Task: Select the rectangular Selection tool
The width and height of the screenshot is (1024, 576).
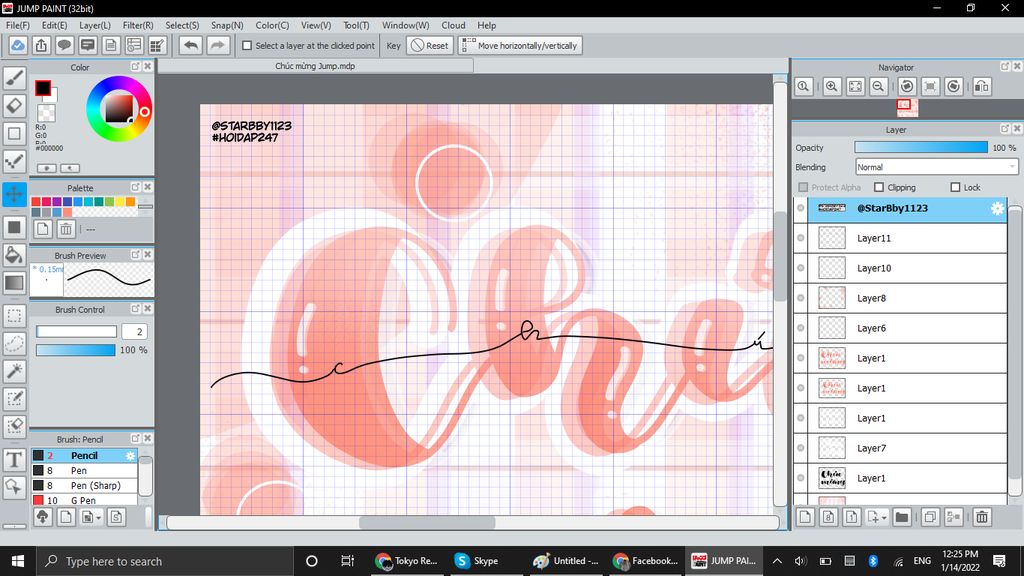Action: pos(14,315)
